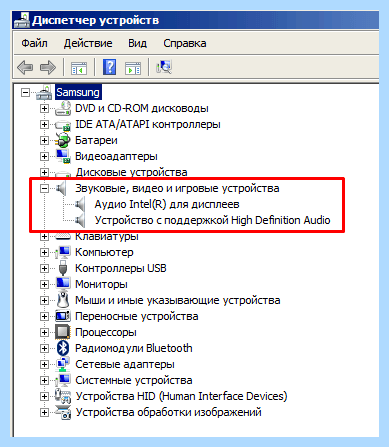389x447 pixels.
Task: Click the Процессоры chip icon
Action: pos(63,332)
